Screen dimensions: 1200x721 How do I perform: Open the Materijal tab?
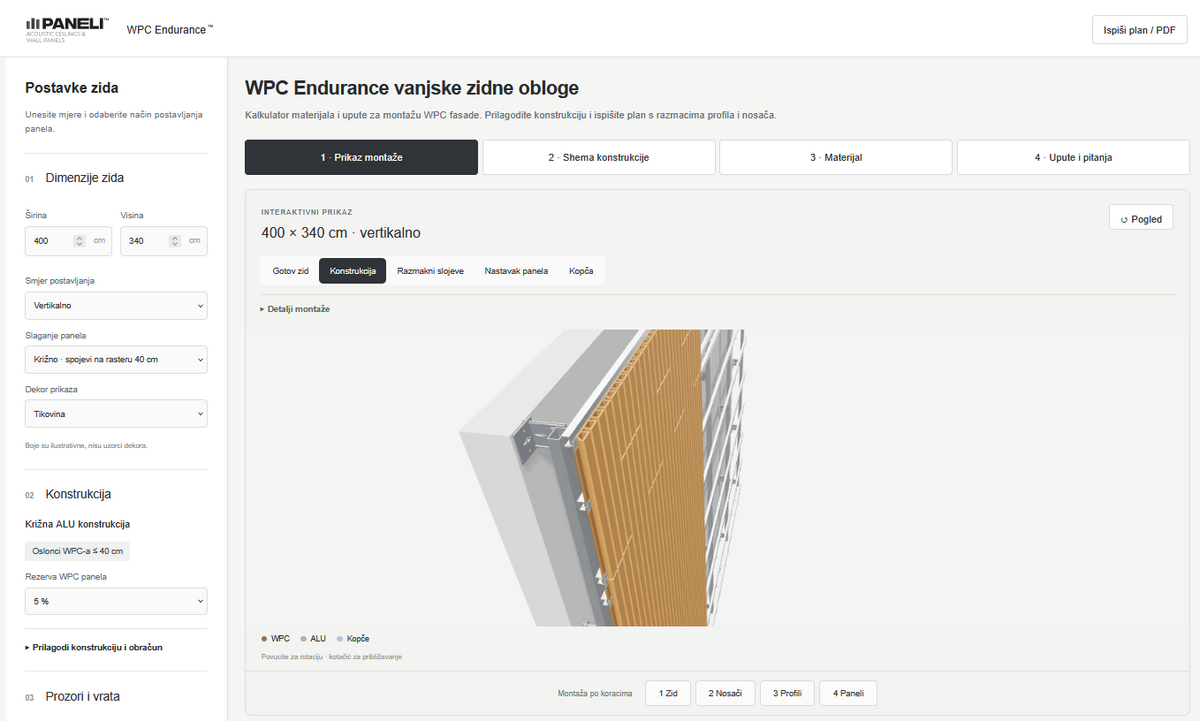coord(836,158)
